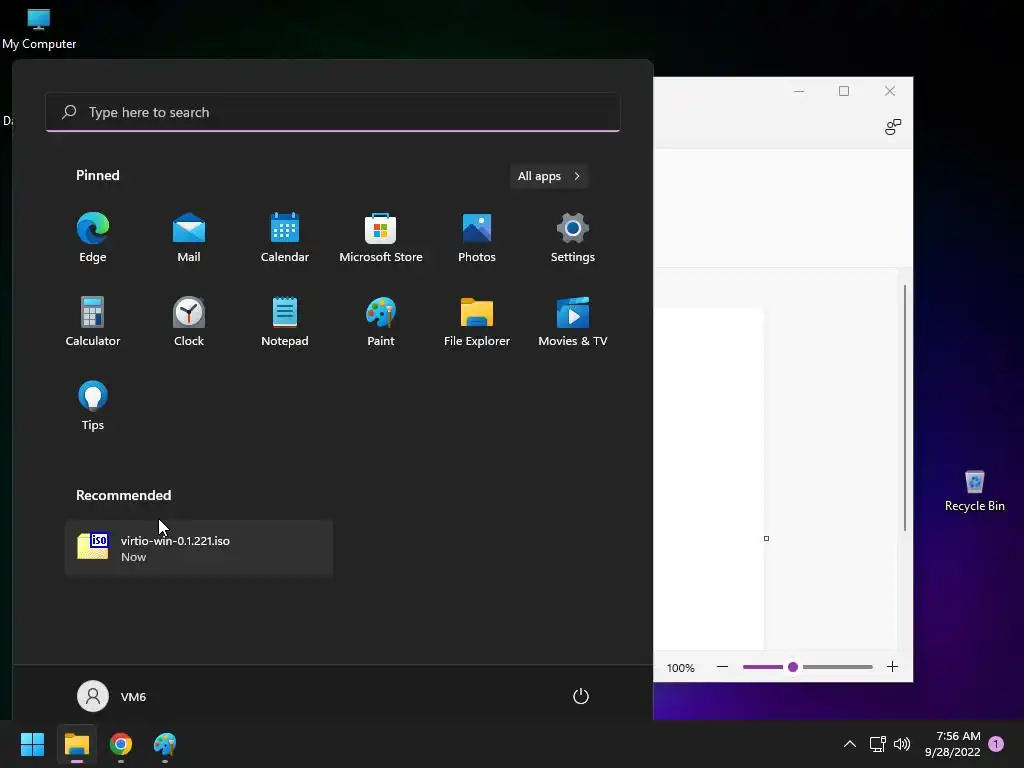The height and width of the screenshot is (768, 1024).
Task: Click the 100% zoom level in Paint
Action: [x=680, y=668]
